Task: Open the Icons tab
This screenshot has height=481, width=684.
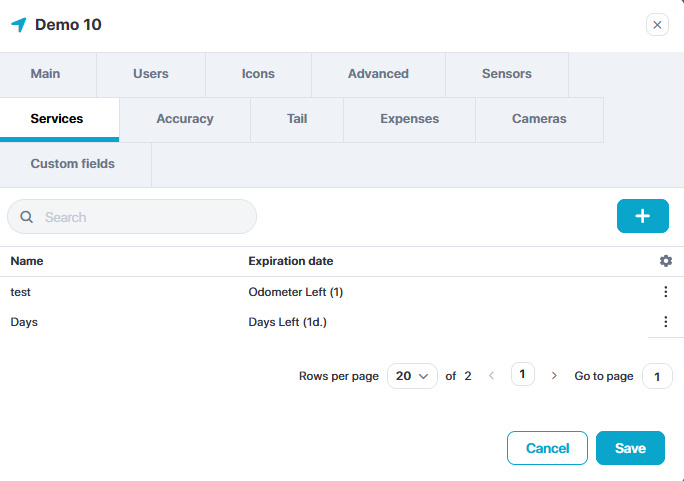Action: coord(258,74)
